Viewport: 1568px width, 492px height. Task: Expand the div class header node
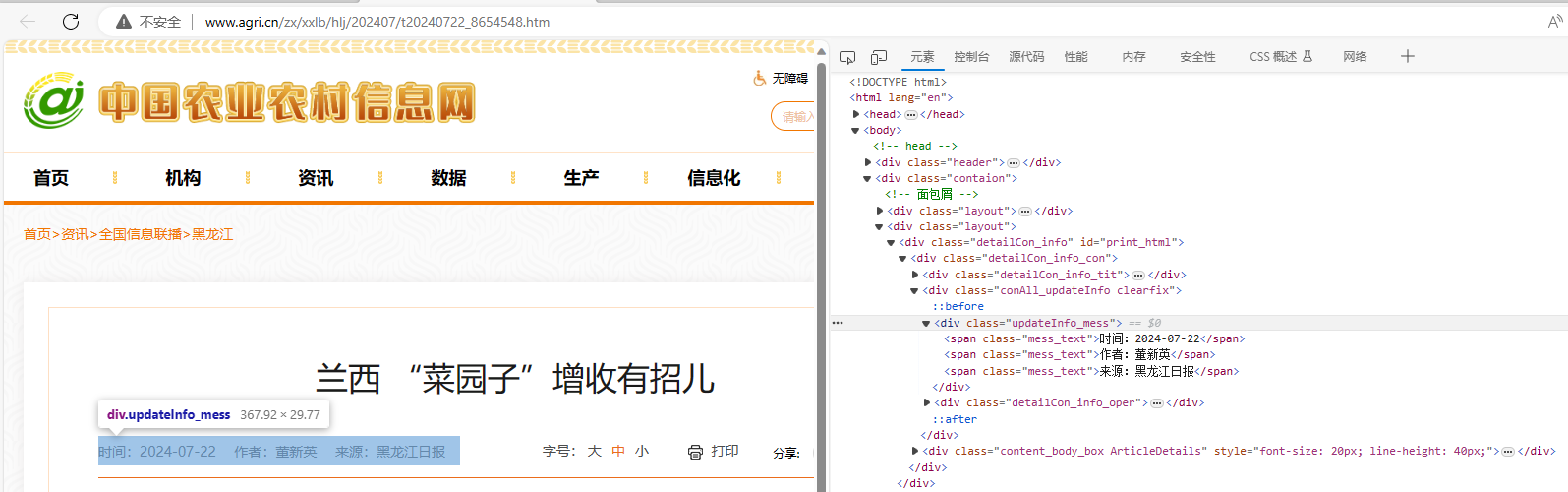(x=868, y=162)
